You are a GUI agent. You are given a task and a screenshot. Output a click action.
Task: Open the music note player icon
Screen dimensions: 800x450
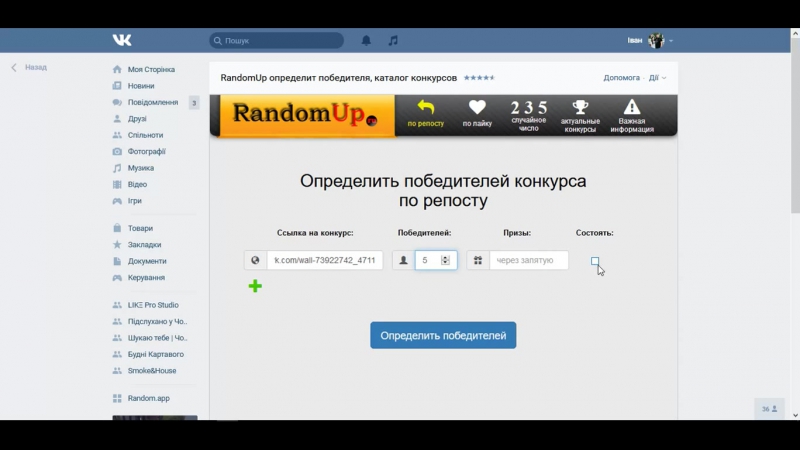(x=393, y=40)
